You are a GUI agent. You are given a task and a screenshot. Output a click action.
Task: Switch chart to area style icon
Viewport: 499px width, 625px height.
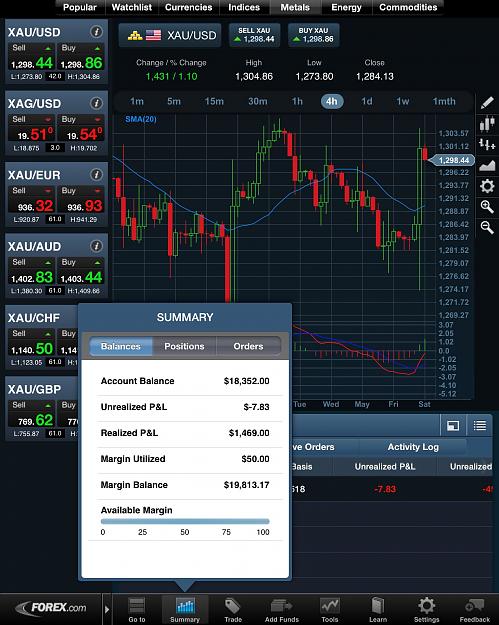coord(487,165)
